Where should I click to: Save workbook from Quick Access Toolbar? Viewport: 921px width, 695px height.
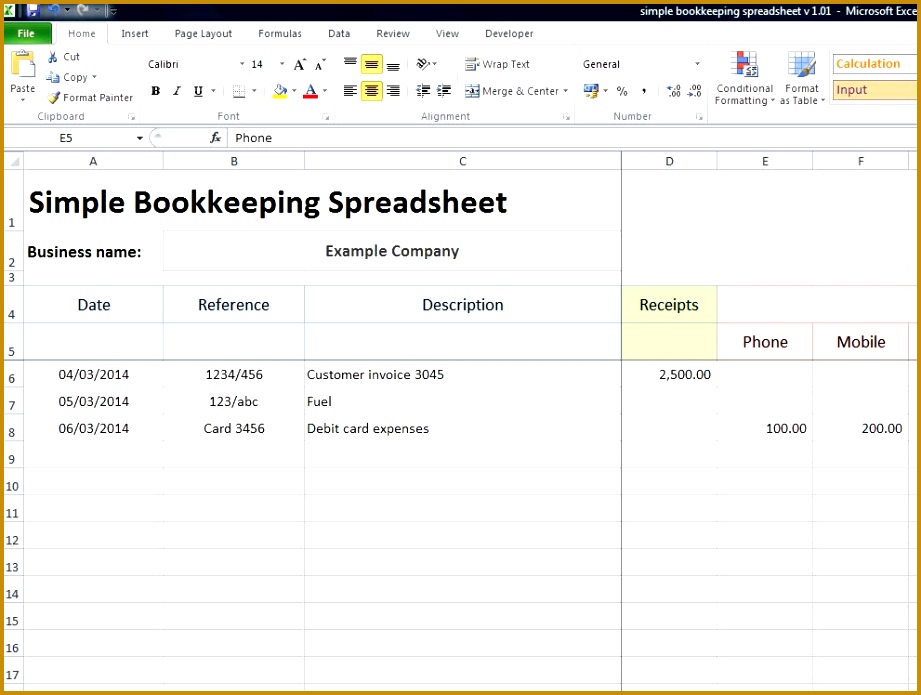click(x=32, y=9)
